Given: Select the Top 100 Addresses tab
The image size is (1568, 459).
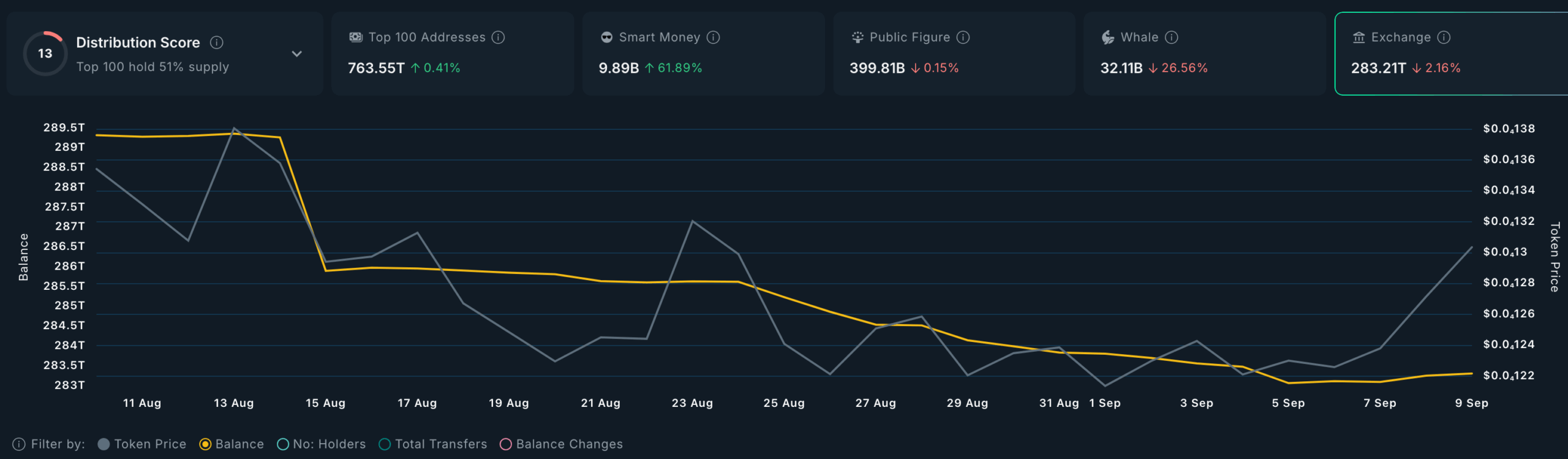Looking at the screenshot, I should [x=453, y=53].
